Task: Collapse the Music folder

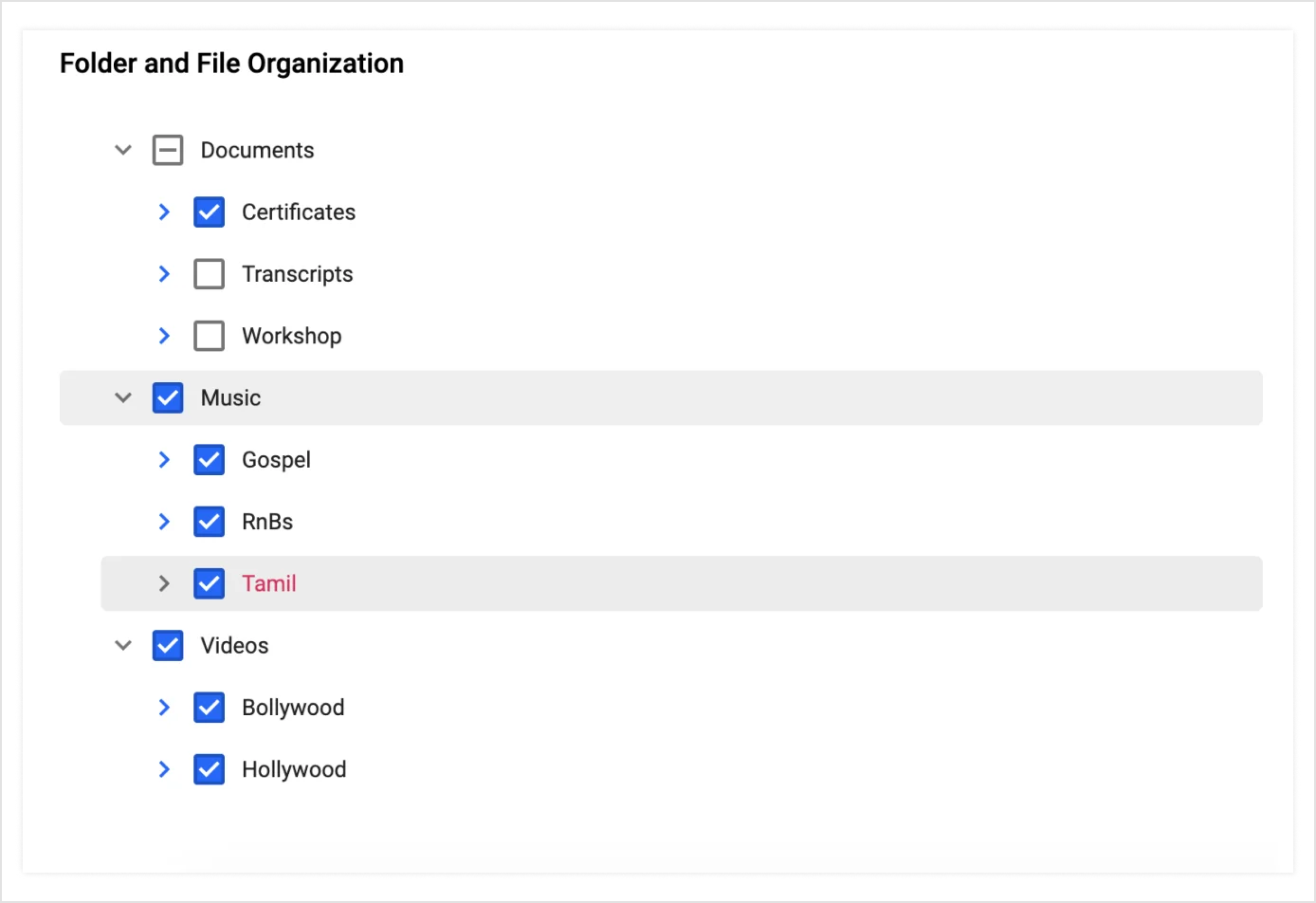Action: pos(122,397)
